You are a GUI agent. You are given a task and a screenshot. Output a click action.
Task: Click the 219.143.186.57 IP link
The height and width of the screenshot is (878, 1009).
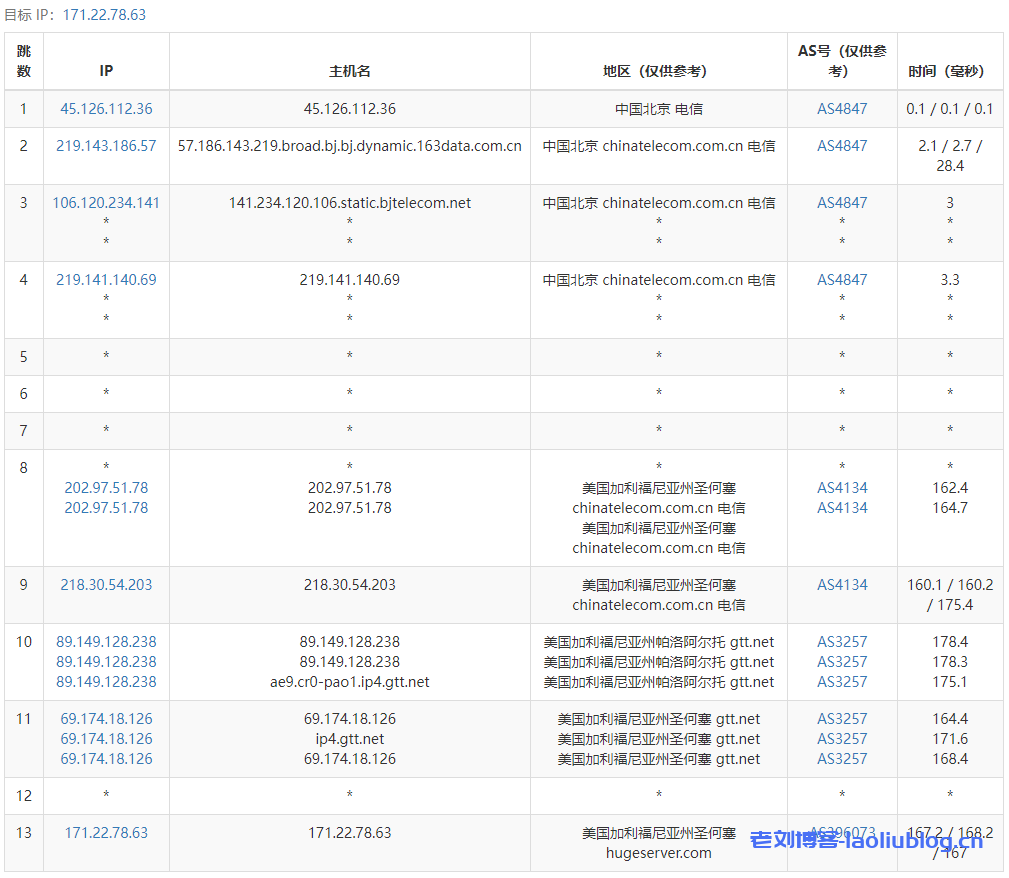coord(106,146)
